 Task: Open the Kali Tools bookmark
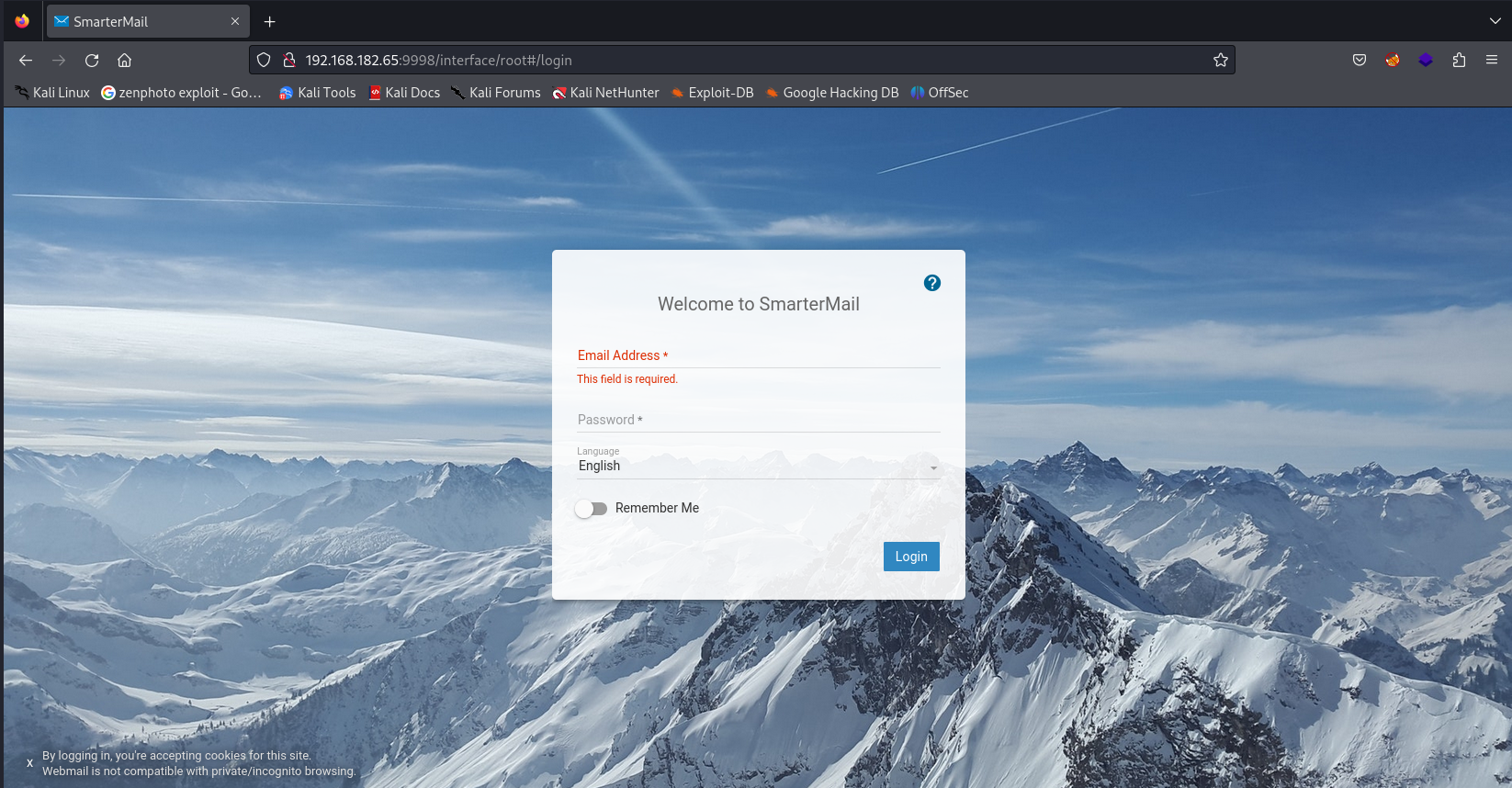pyautogui.click(x=317, y=93)
